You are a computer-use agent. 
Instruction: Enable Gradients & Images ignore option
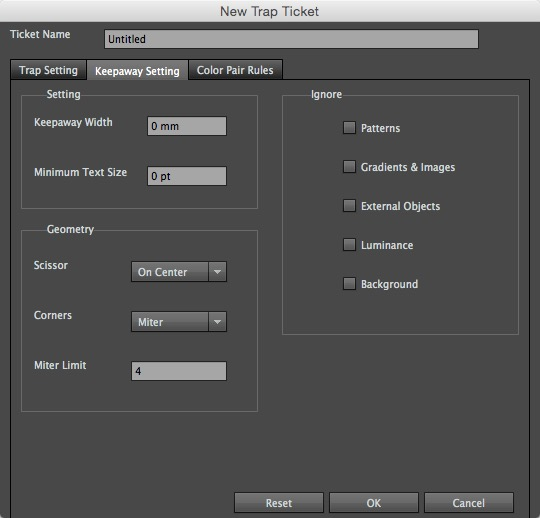(349, 166)
